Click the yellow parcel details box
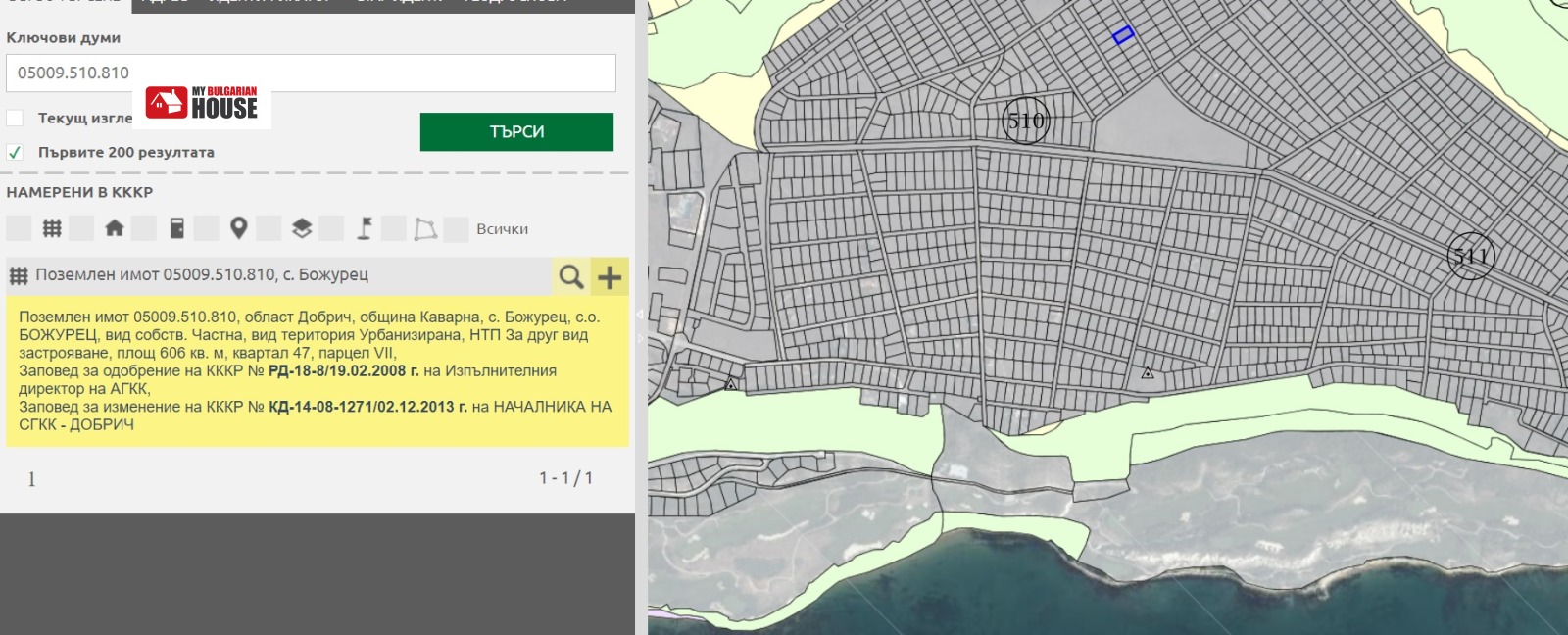Viewport: 1568px width, 635px height. pos(317,371)
